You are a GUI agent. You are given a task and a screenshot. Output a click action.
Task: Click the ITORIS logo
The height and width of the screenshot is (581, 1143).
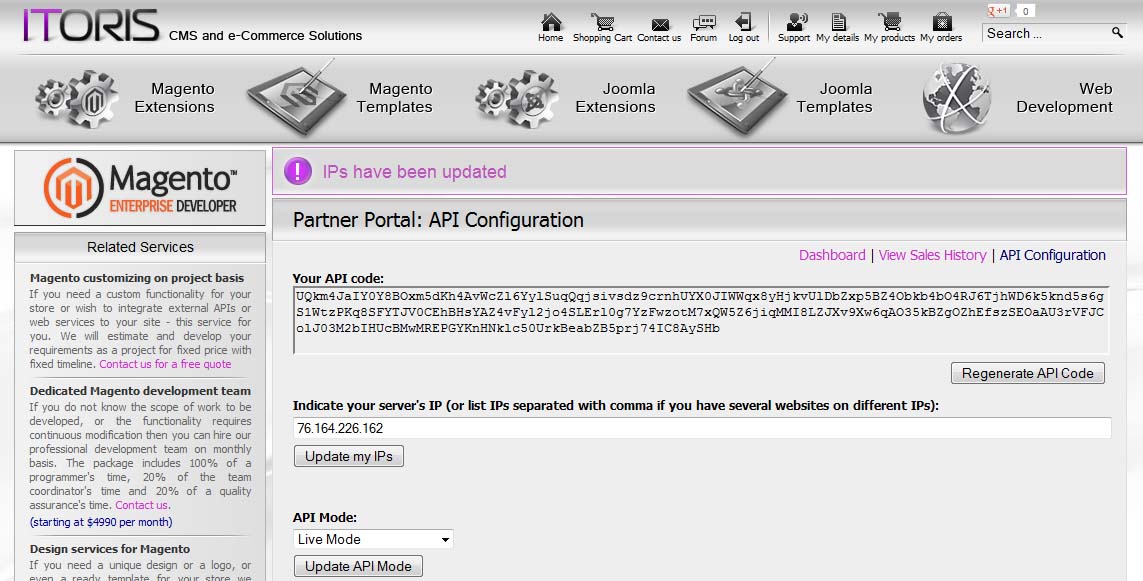point(90,25)
